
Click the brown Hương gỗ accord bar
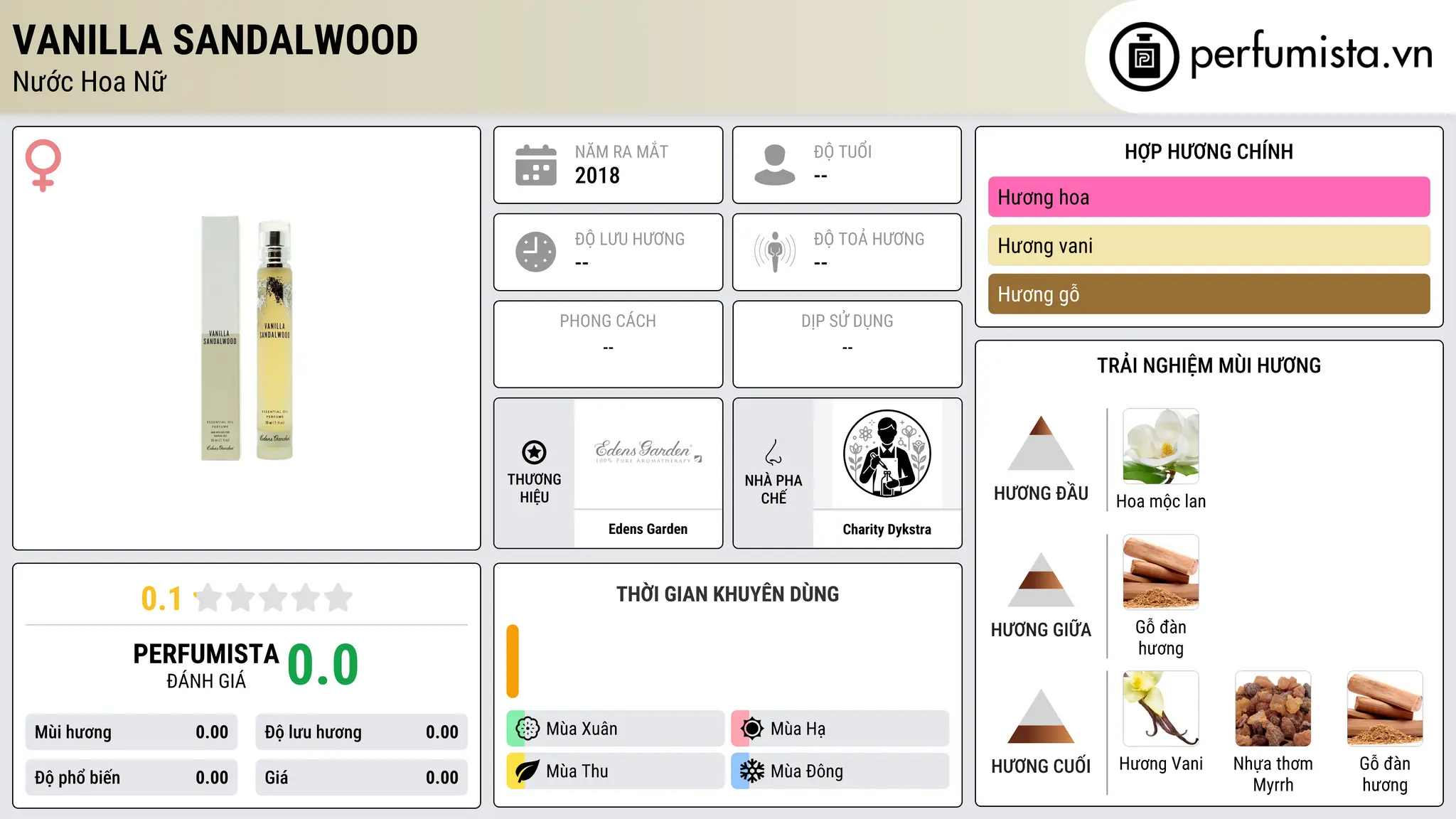[1209, 294]
